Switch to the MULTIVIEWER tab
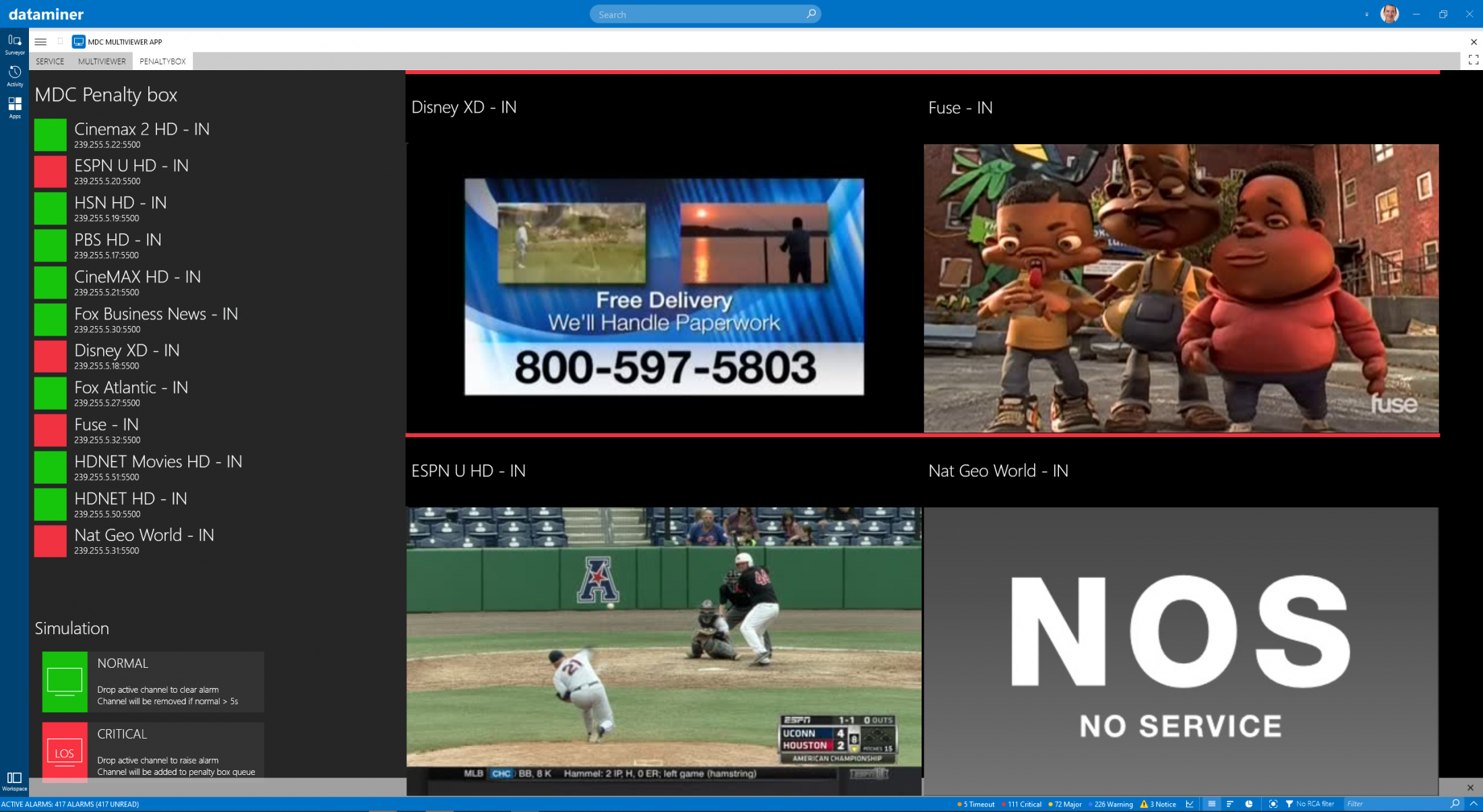 tap(102, 61)
